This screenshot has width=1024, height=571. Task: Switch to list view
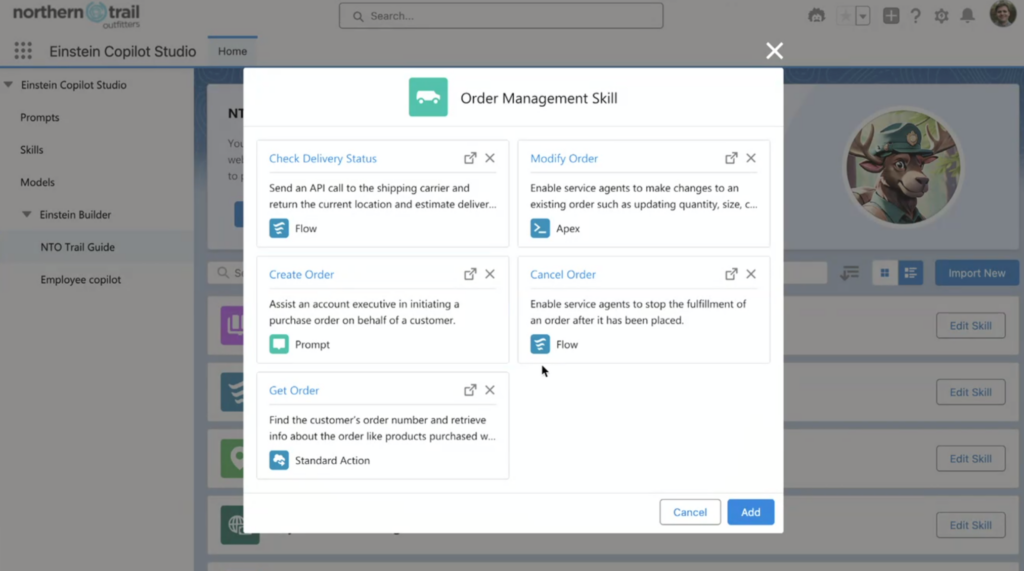click(910, 273)
